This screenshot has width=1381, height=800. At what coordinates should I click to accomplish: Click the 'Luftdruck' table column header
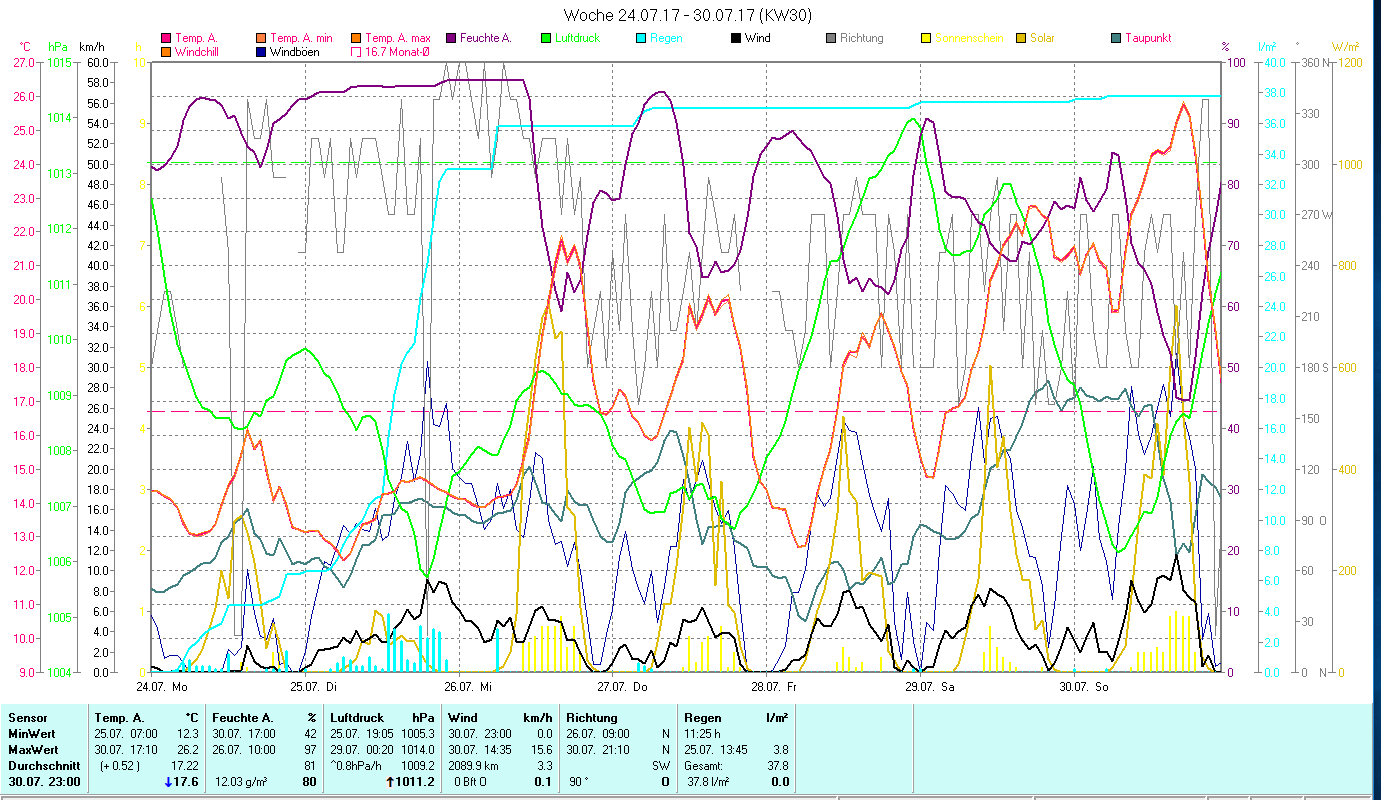(x=356, y=717)
